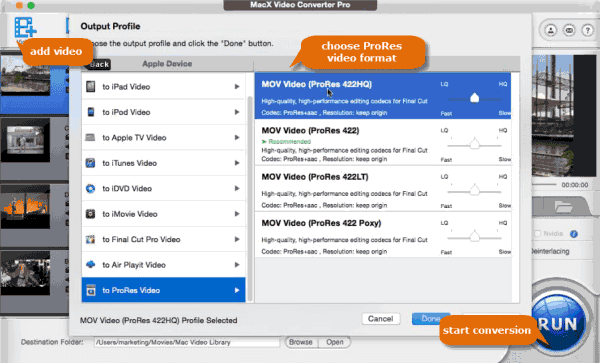
Task: Click the iMovie Video icon
Action: click(90, 214)
